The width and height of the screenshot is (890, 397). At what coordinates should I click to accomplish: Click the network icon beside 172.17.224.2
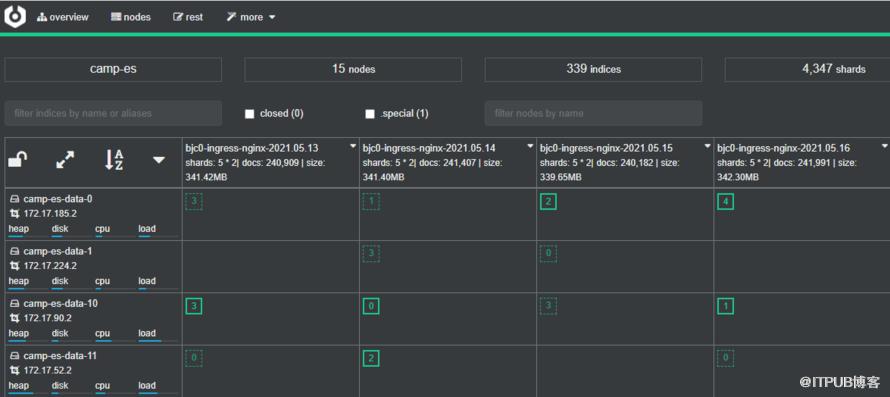point(14,266)
